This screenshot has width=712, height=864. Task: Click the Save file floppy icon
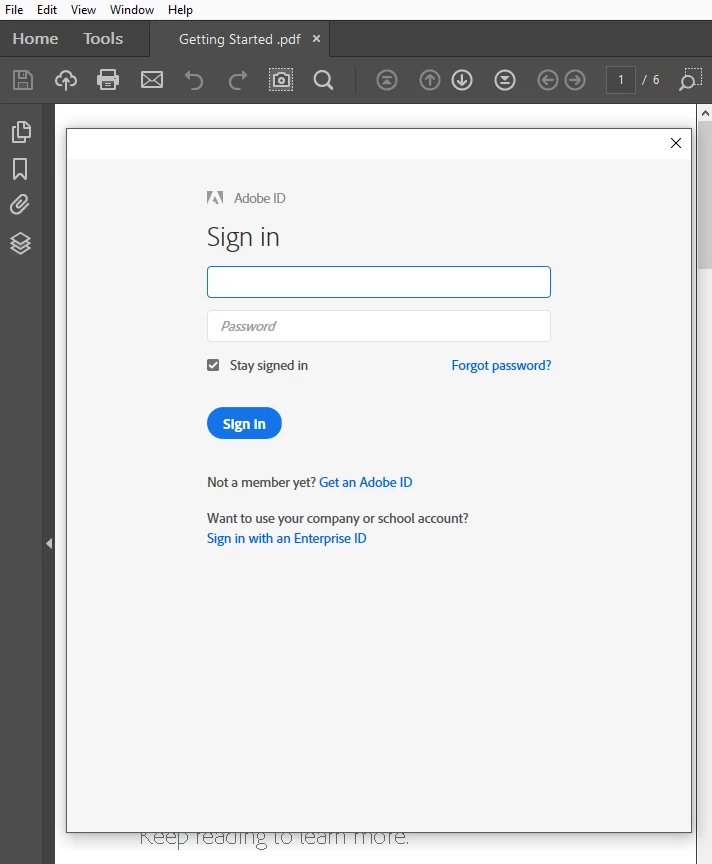point(23,80)
